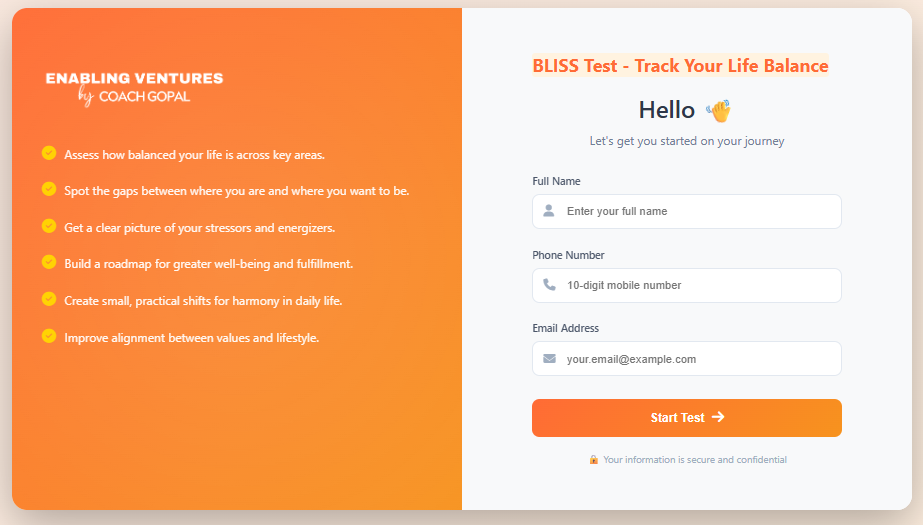Click checkmark next to 'Spot the gaps'
This screenshot has width=923, height=525.
(49, 189)
